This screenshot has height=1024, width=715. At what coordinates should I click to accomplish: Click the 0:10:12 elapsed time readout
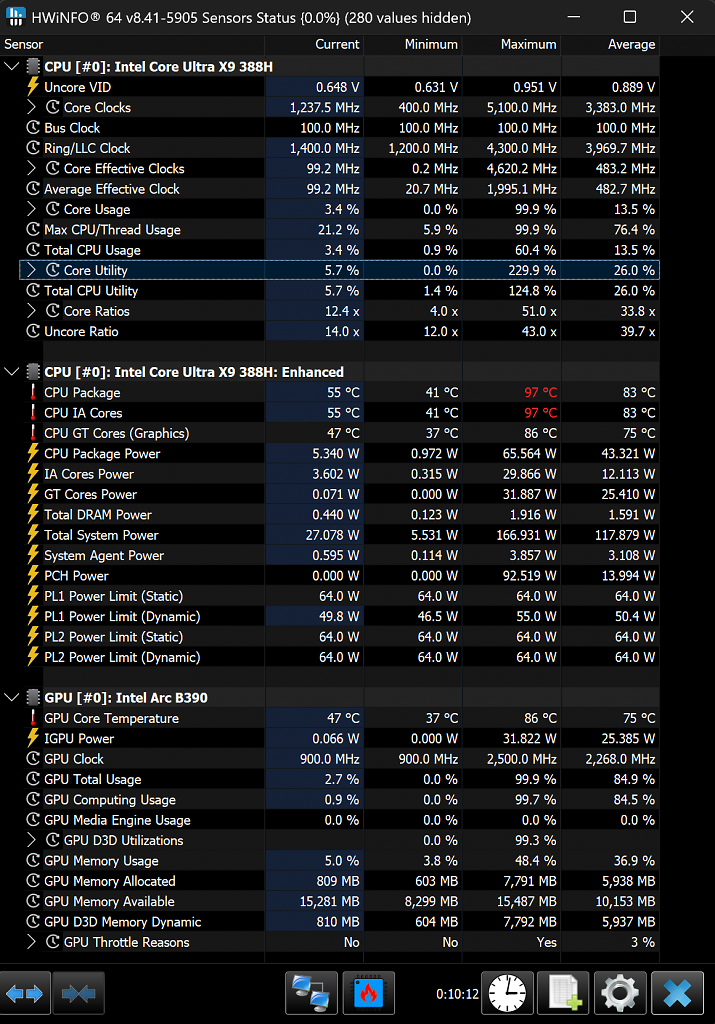click(x=457, y=994)
